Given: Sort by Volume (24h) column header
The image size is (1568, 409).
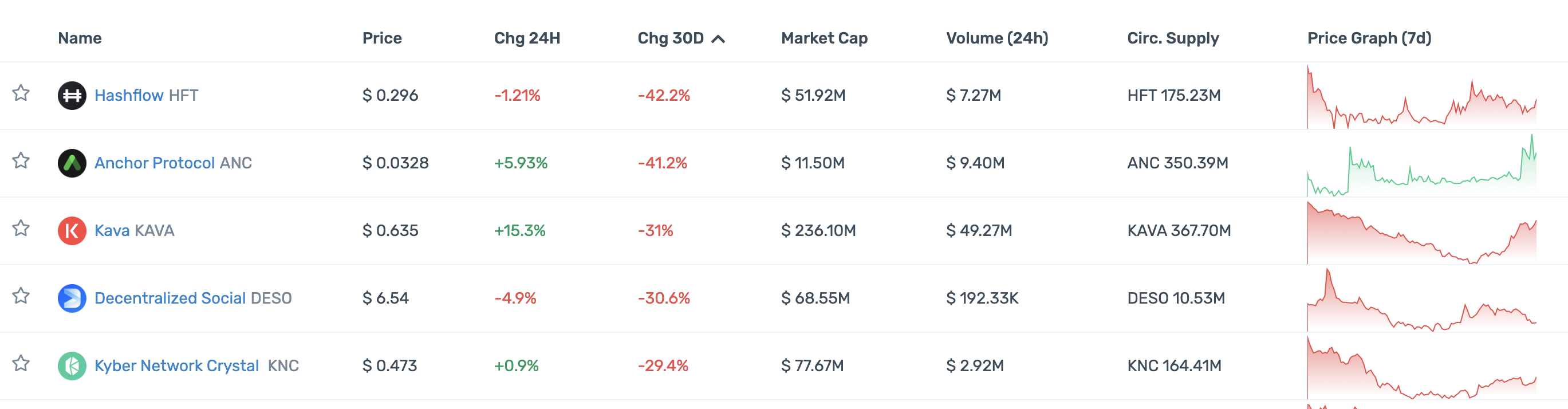Looking at the screenshot, I should (x=996, y=38).
